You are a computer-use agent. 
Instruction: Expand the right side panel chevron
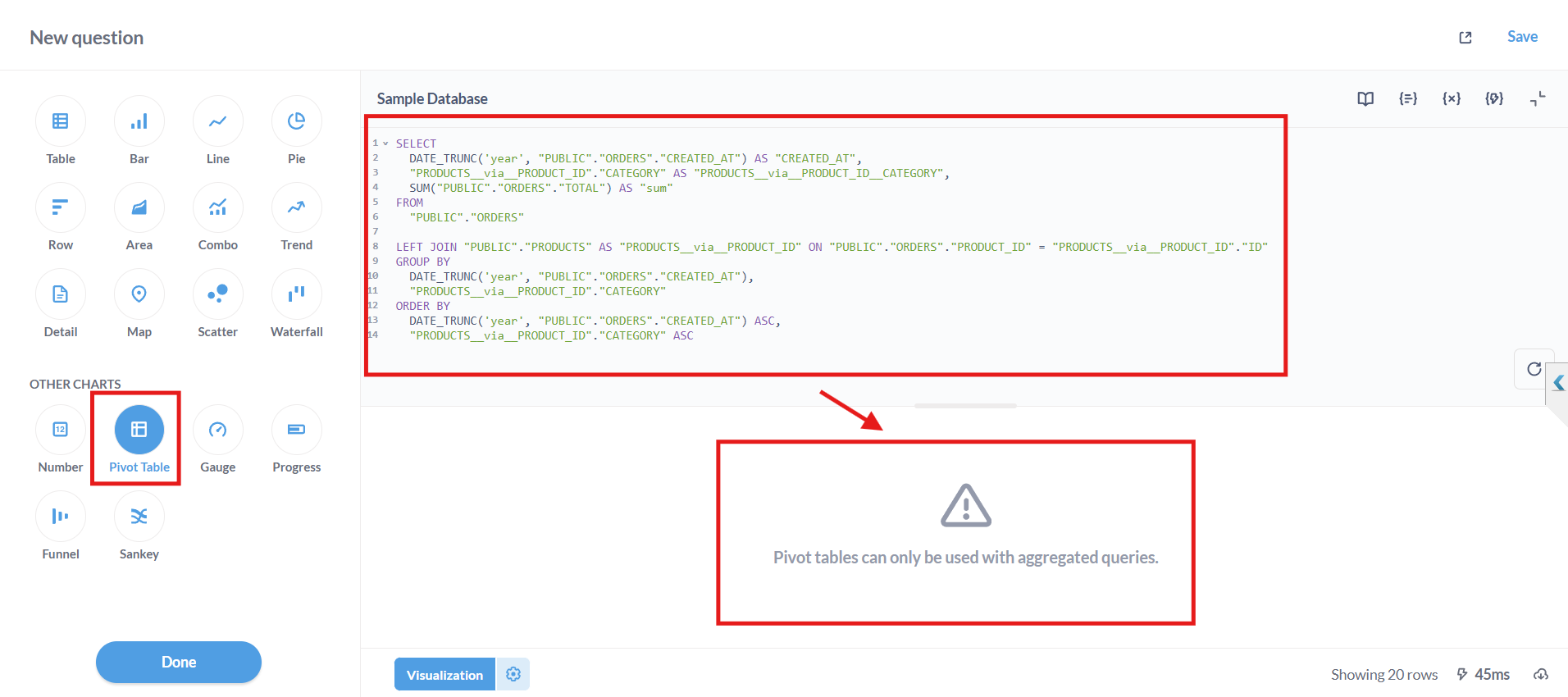click(x=1558, y=383)
